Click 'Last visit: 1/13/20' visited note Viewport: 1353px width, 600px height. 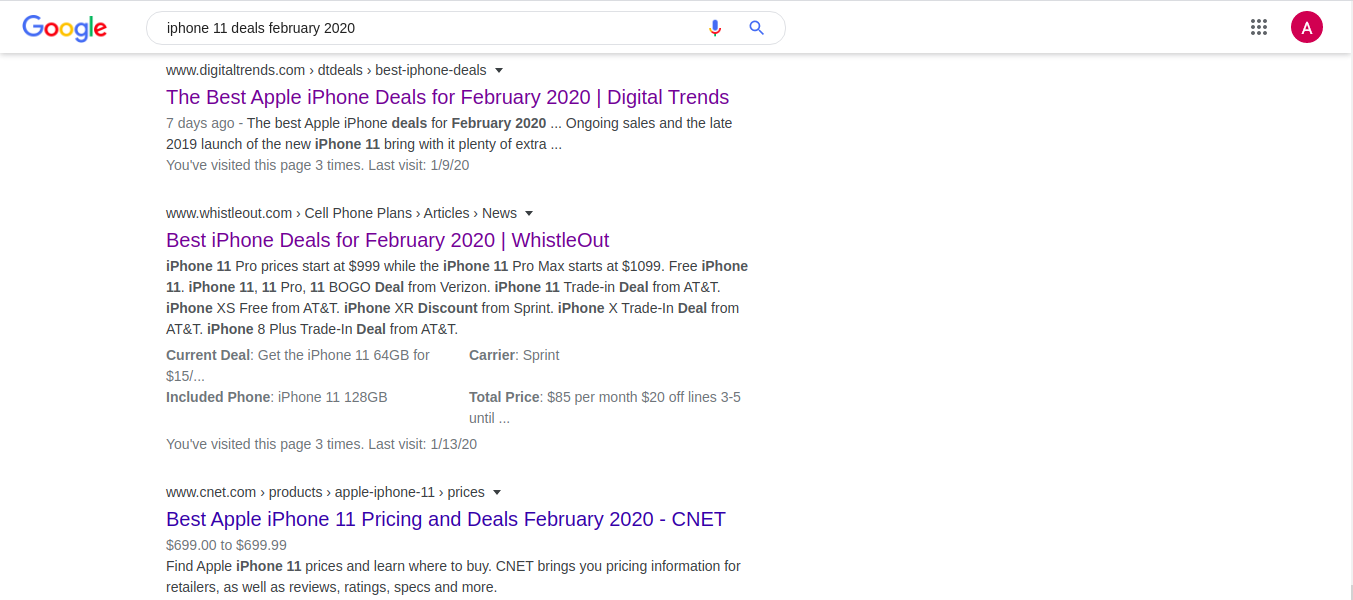[x=423, y=444]
